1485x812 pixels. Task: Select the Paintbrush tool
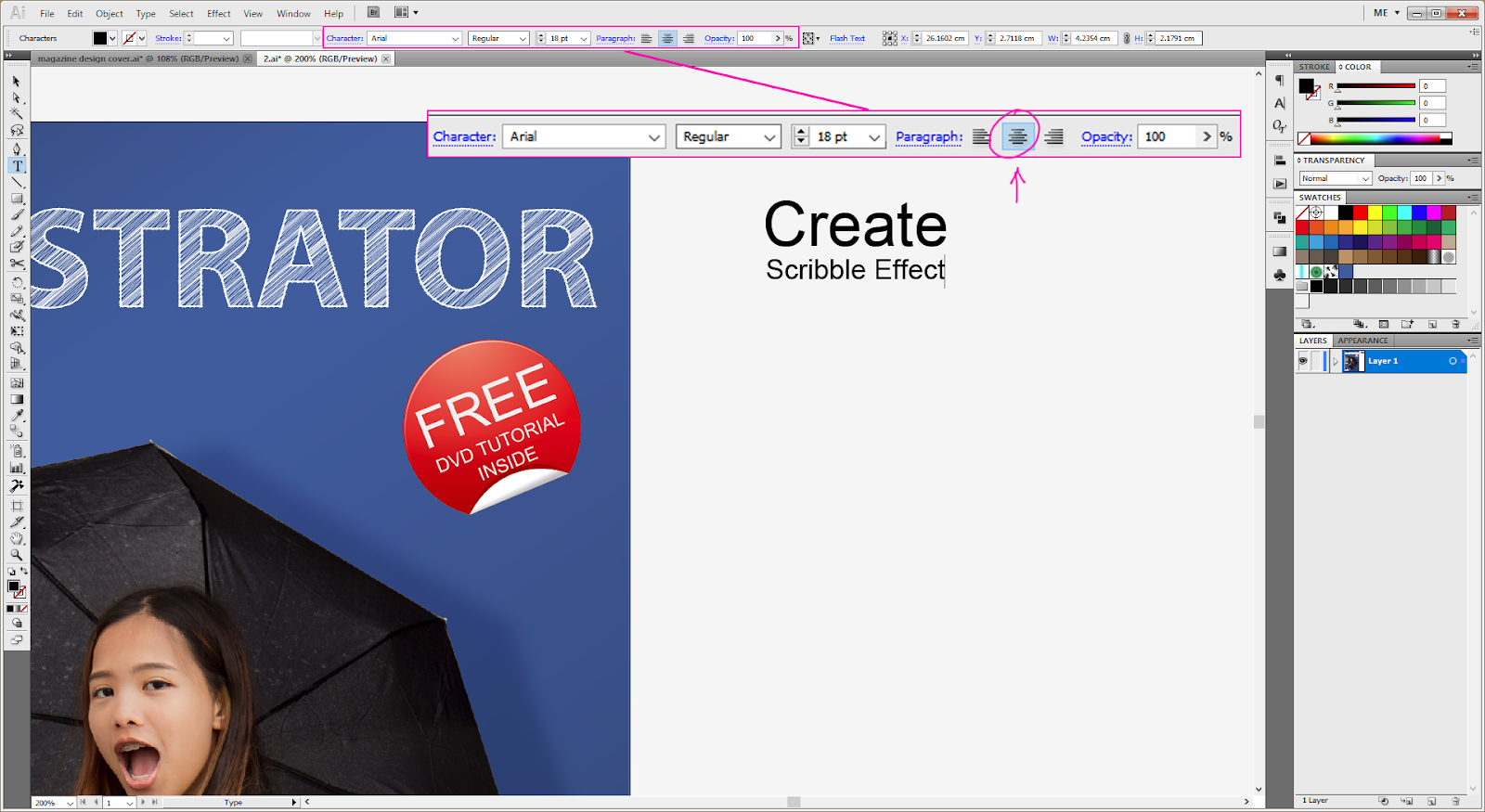pyautogui.click(x=17, y=215)
